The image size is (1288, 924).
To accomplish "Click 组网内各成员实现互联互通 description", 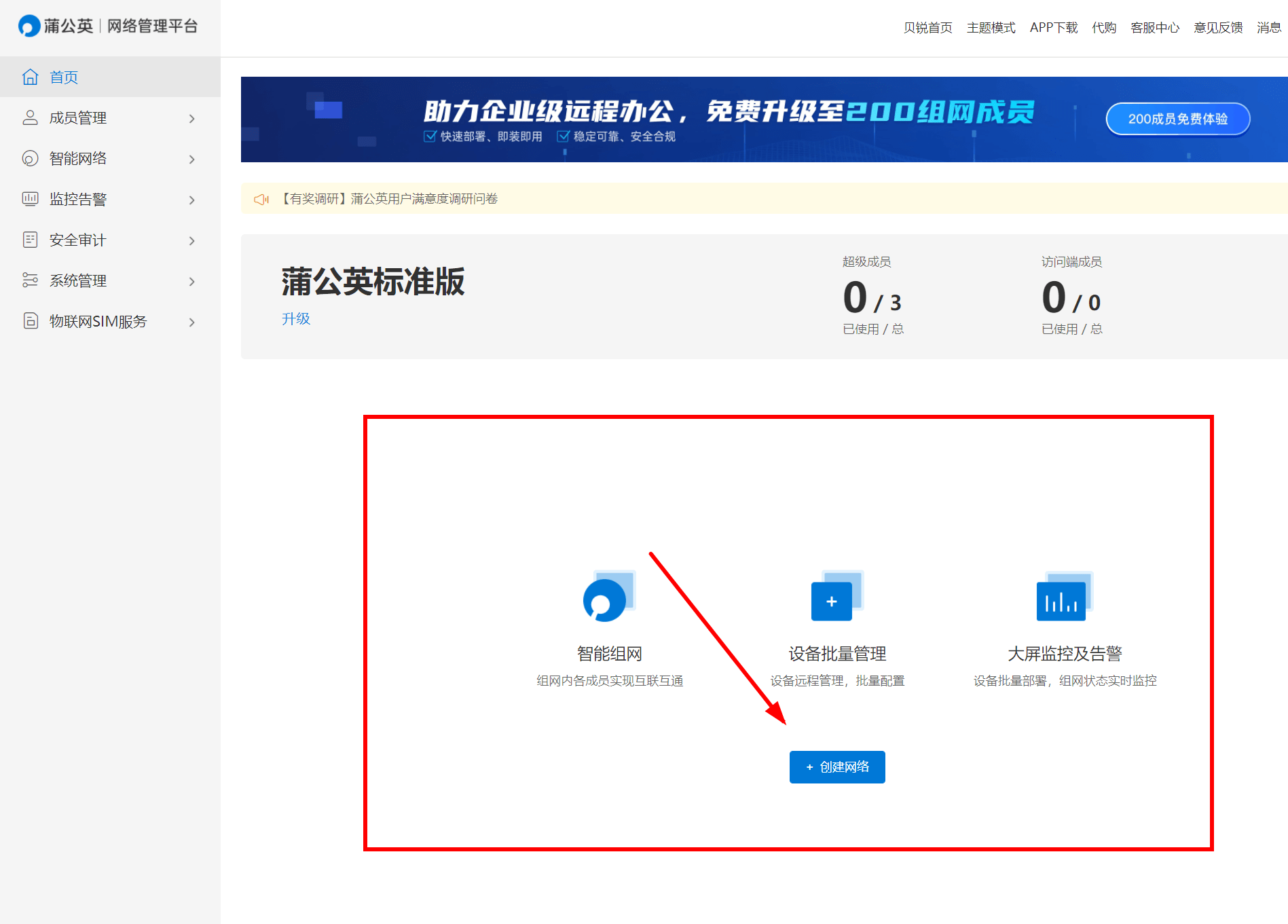I will click(610, 681).
